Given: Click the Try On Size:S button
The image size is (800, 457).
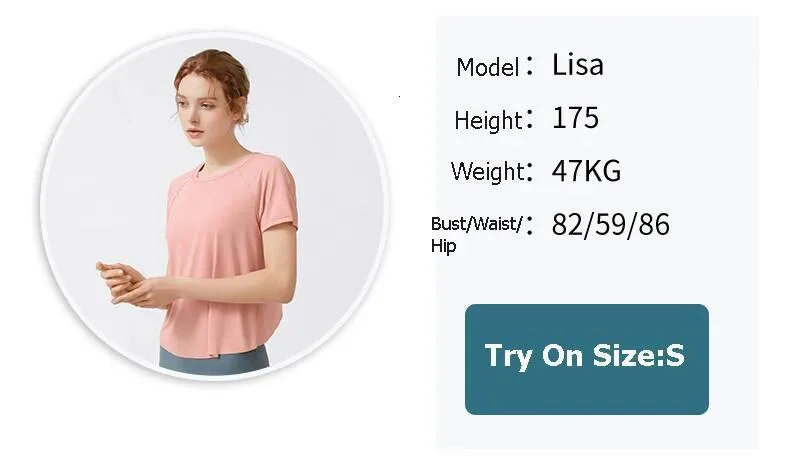Looking at the screenshot, I should coord(587,359).
